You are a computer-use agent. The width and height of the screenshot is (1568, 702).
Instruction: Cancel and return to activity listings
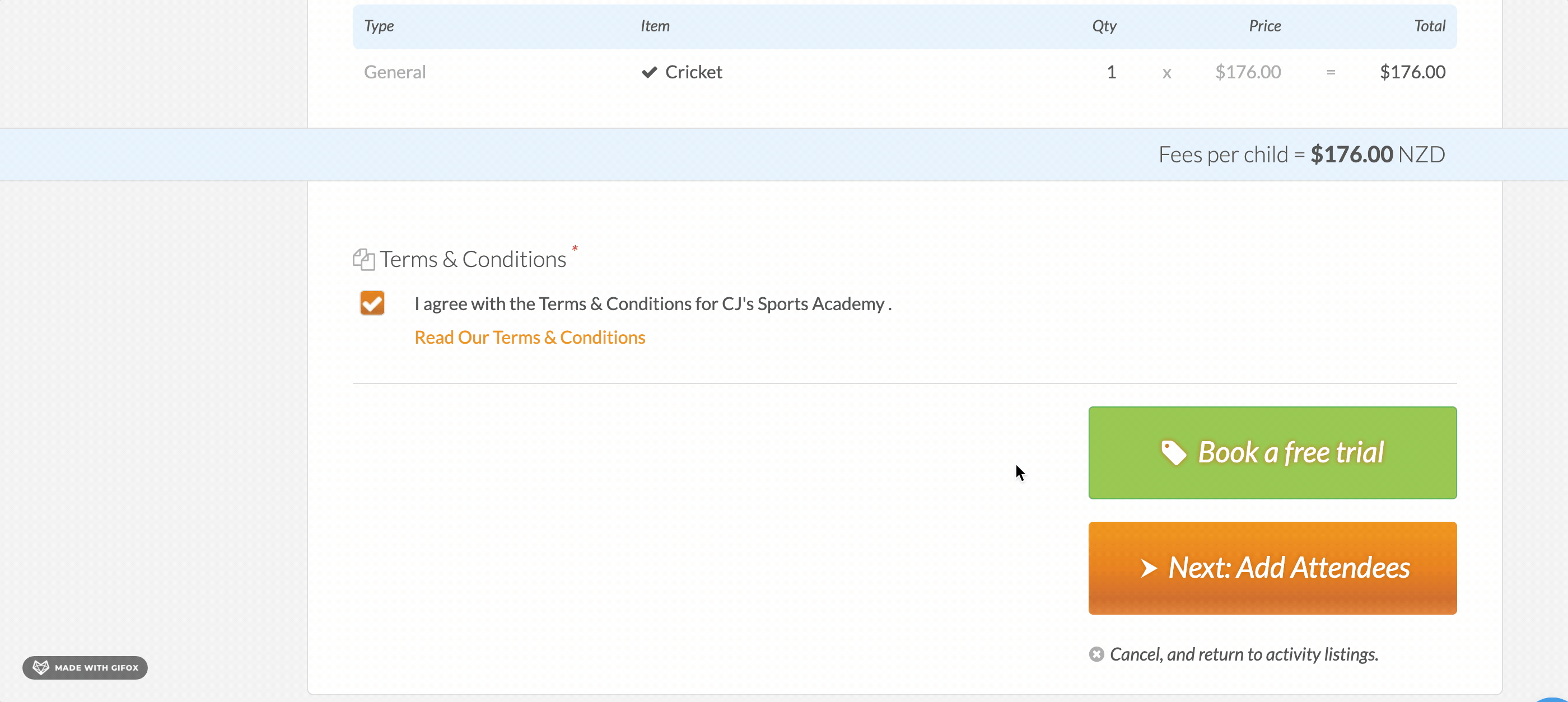click(1244, 654)
